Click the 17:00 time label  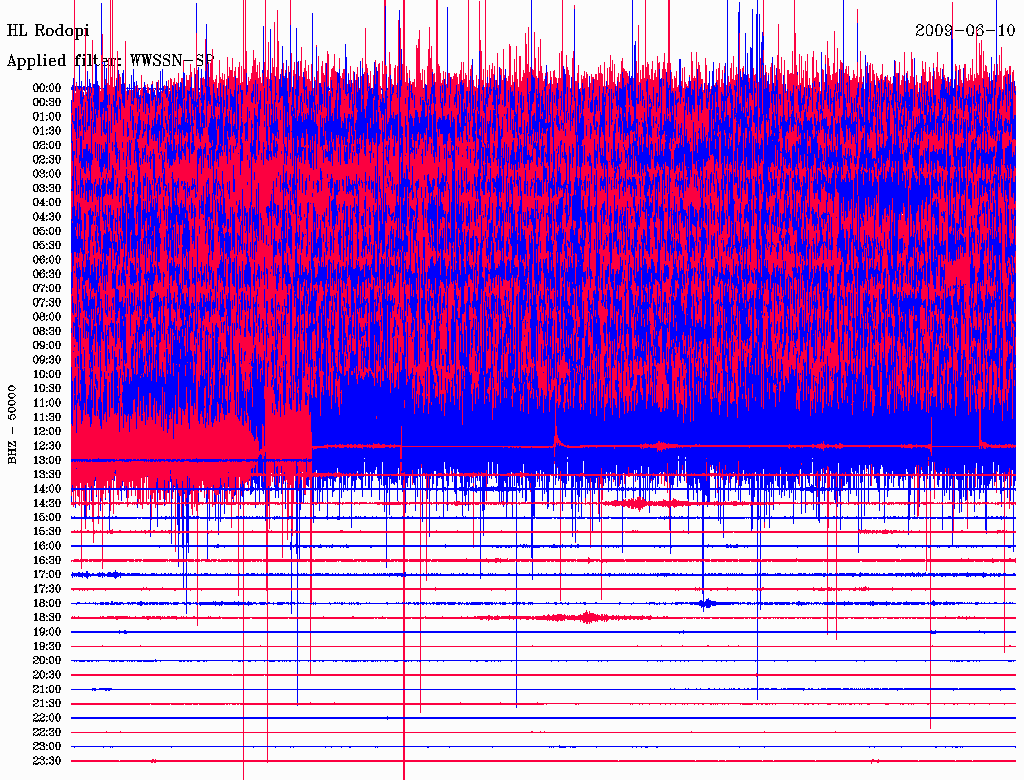tap(47, 574)
